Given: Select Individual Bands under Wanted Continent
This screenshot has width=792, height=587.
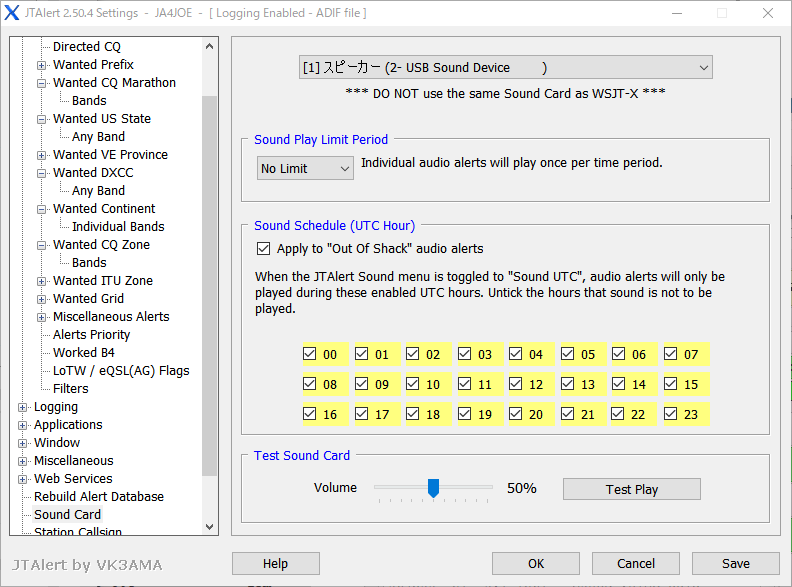Looking at the screenshot, I should click(118, 226).
